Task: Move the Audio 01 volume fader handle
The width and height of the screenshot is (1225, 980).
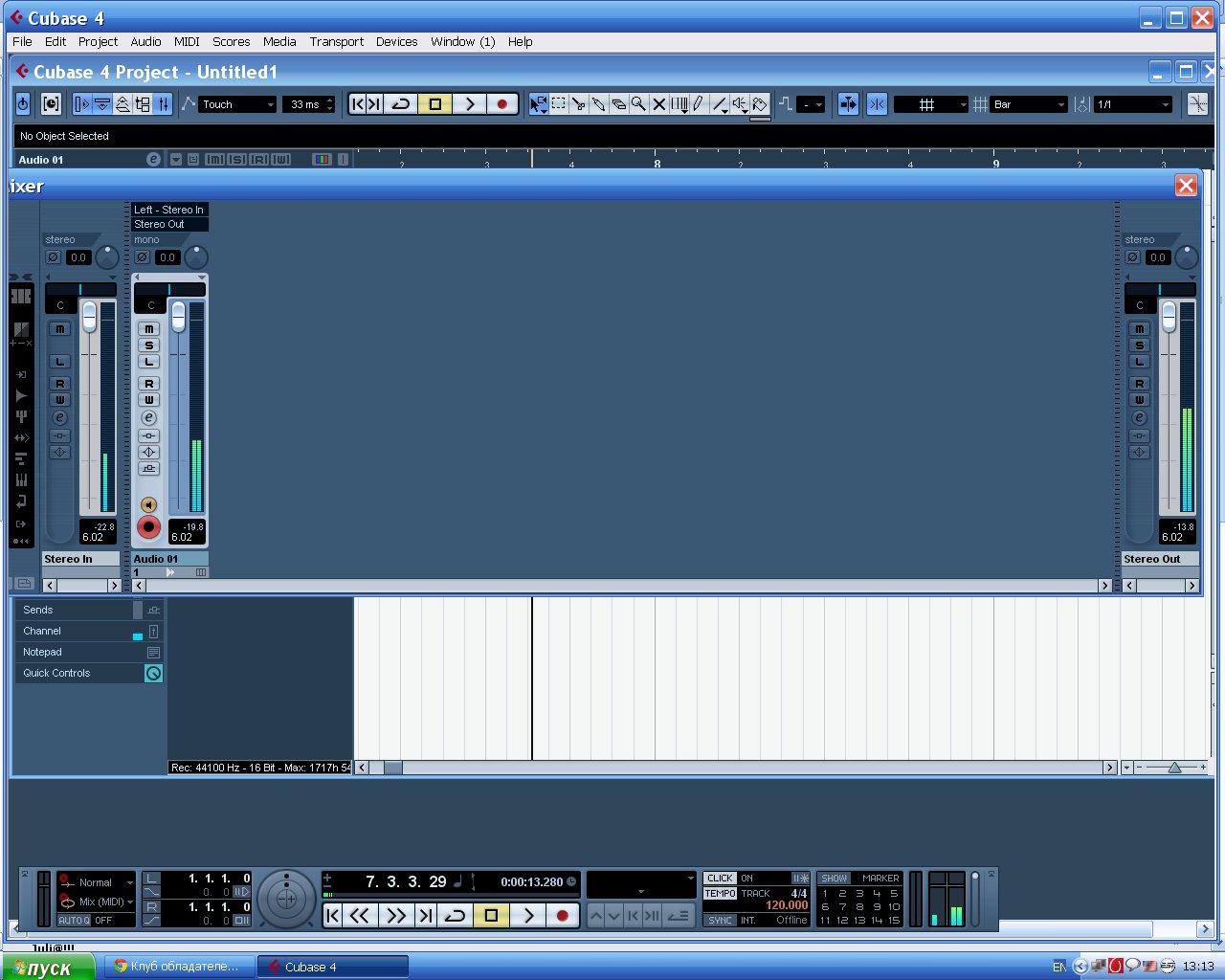Action: tap(178, 317)
